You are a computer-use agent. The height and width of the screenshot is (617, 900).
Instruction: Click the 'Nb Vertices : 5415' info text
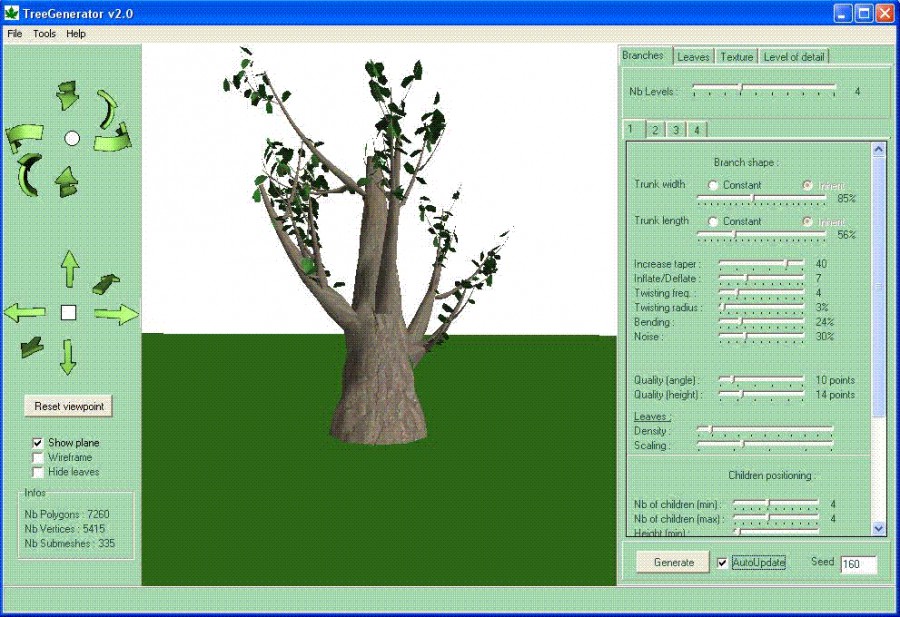point(64,529)
